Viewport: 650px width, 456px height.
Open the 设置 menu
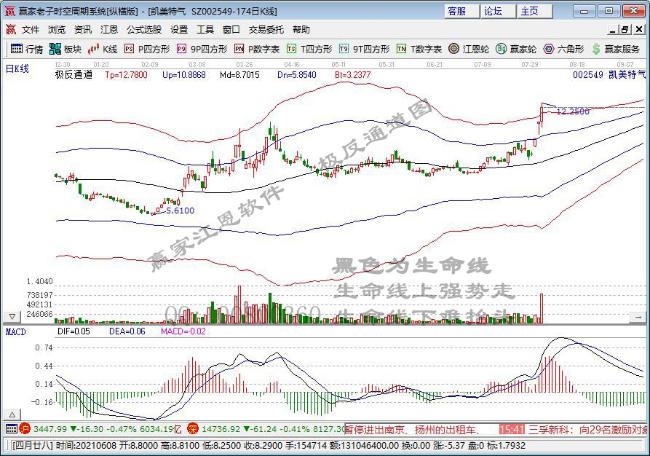point(179,30)
